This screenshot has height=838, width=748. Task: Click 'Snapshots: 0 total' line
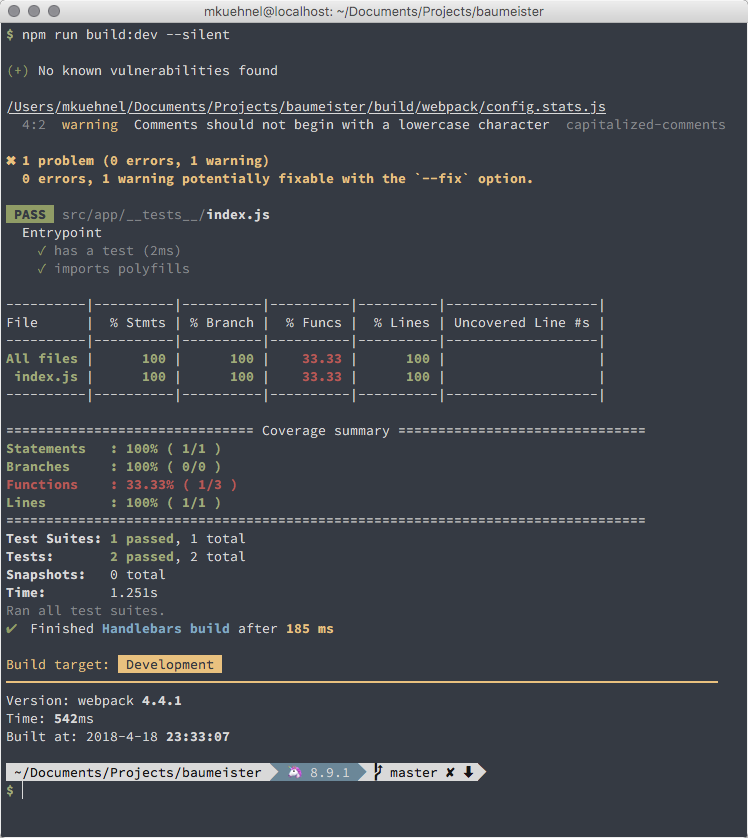[x=86, y=575]
